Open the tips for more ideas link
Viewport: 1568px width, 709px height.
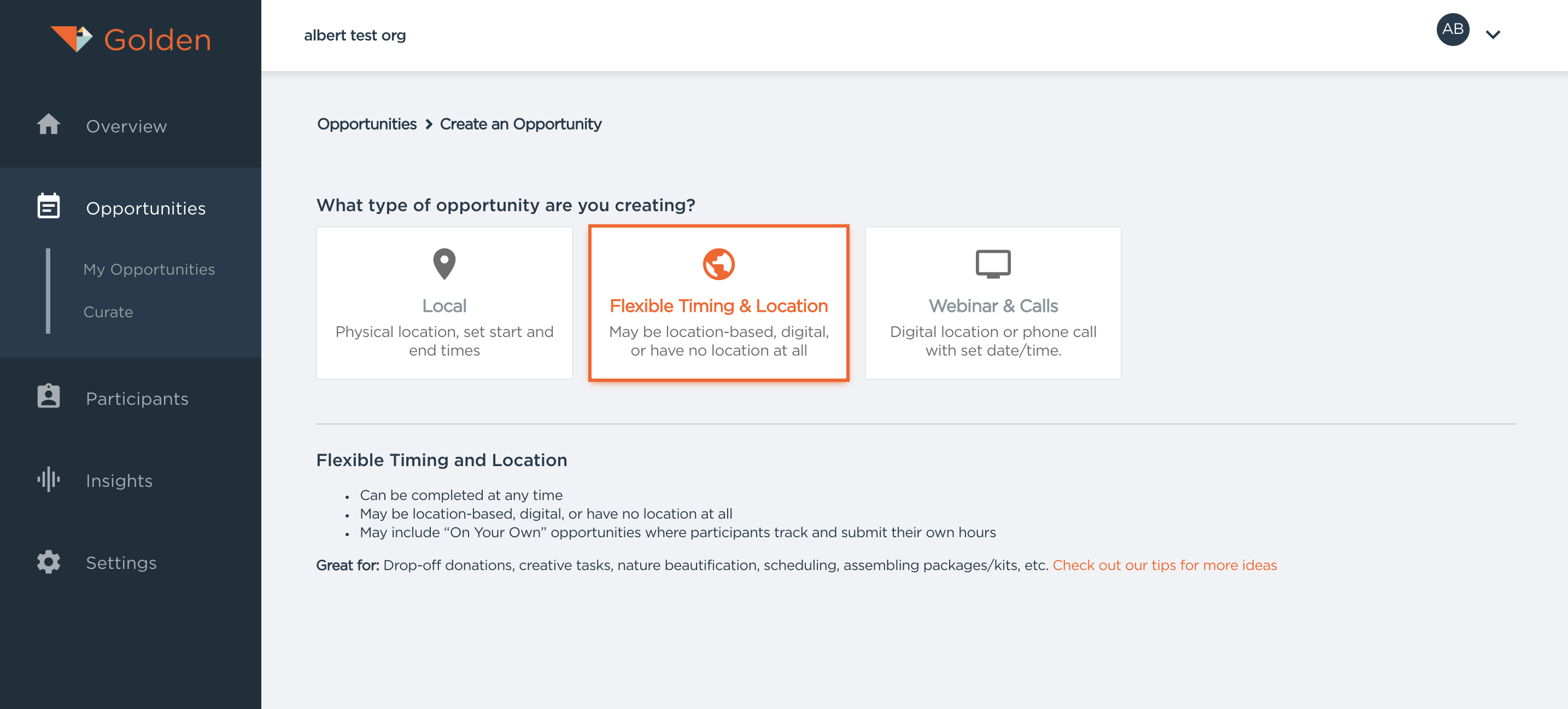coord(1164,565)
